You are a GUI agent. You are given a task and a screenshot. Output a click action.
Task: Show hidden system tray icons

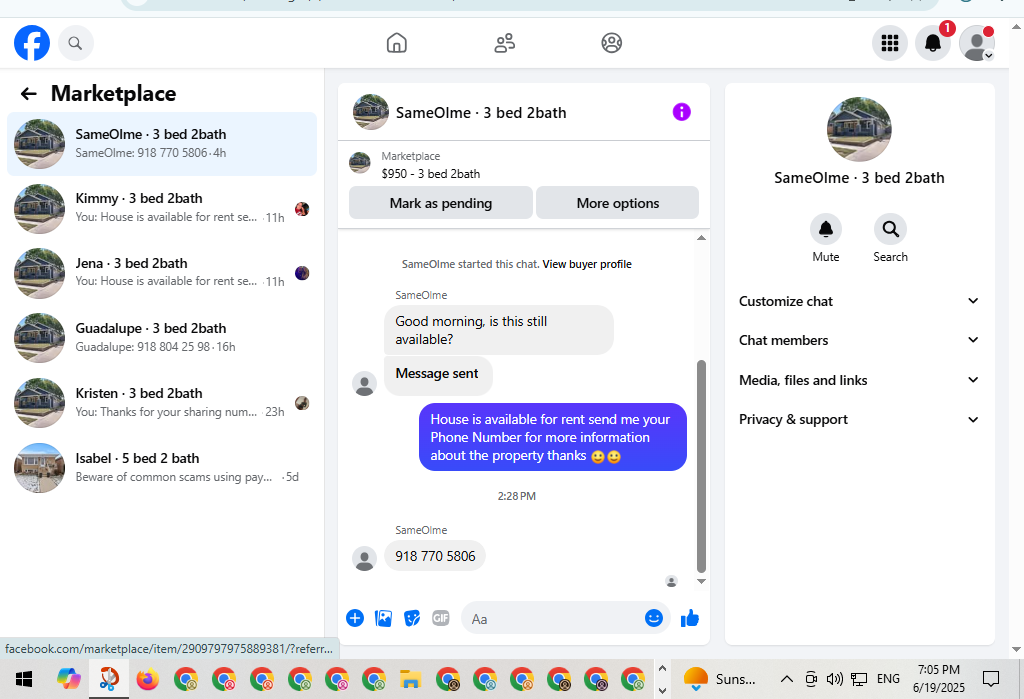pyautogui.click(x=786, y=679)
